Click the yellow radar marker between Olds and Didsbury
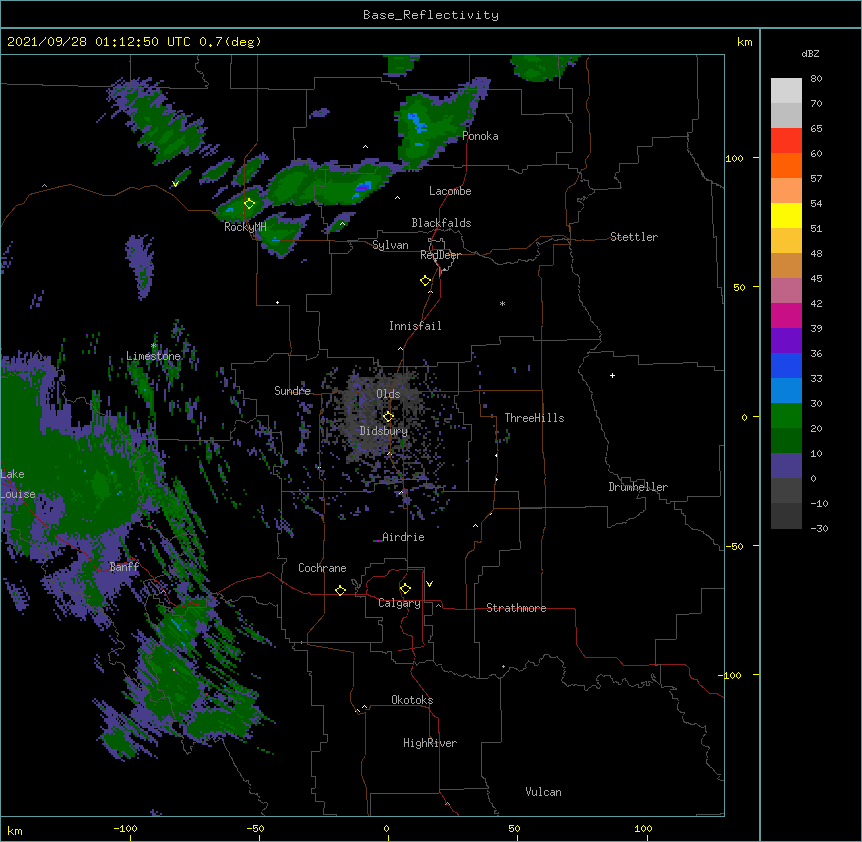The height and width of the screenshot is (842, 862). click(388, 416)
